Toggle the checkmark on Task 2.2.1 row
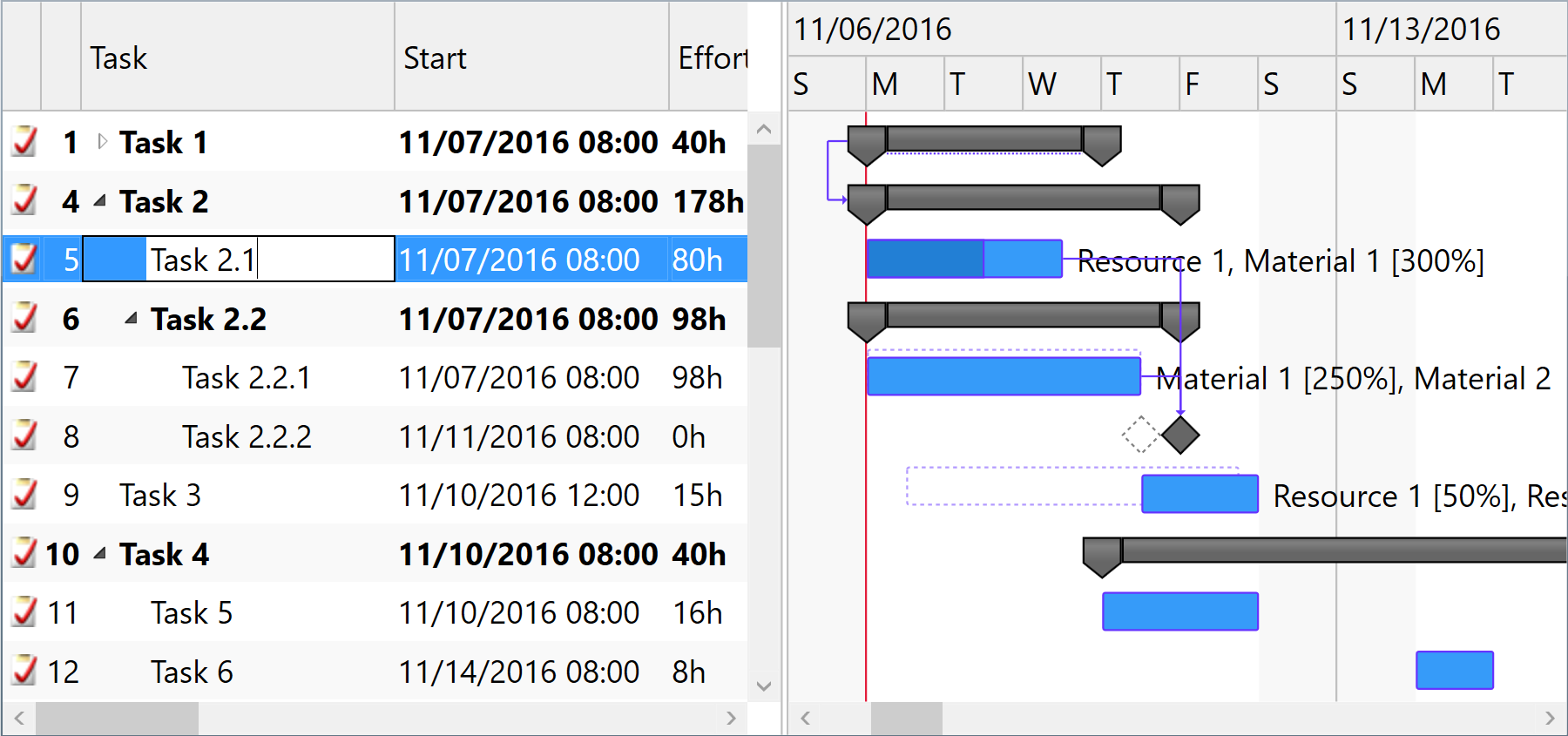 point(24,377)
